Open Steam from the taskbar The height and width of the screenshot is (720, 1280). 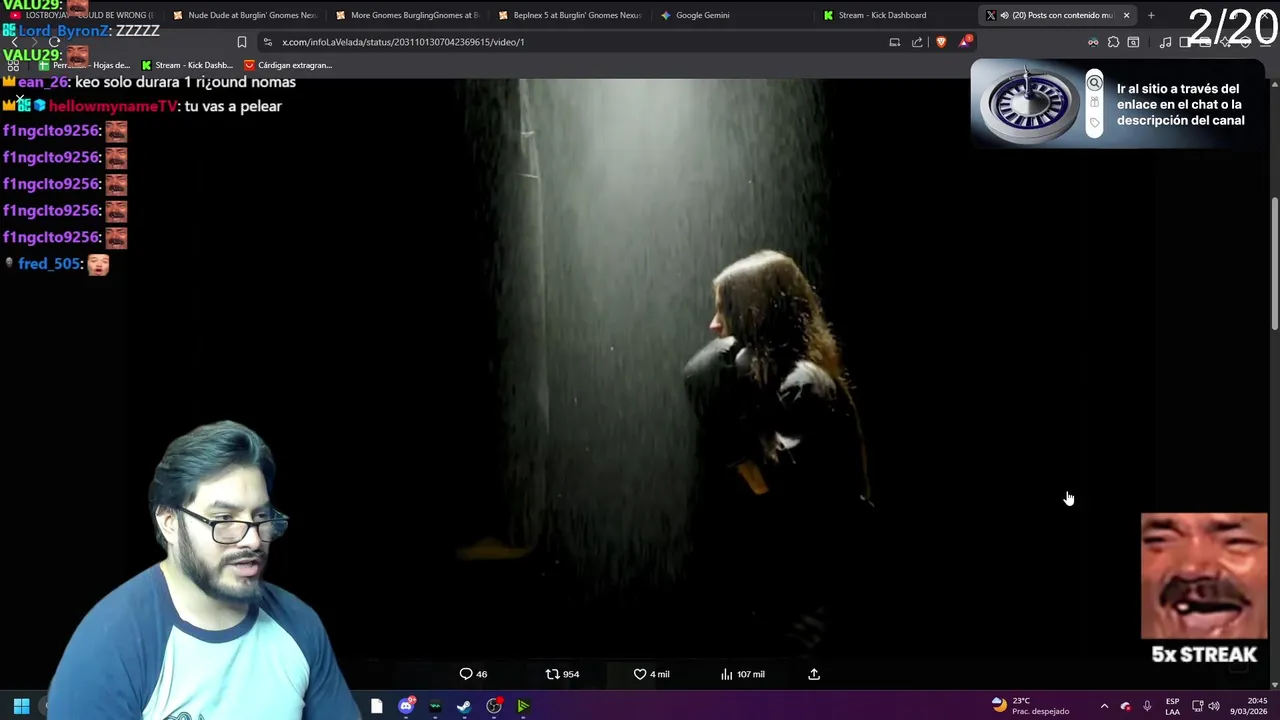point(464,706)
